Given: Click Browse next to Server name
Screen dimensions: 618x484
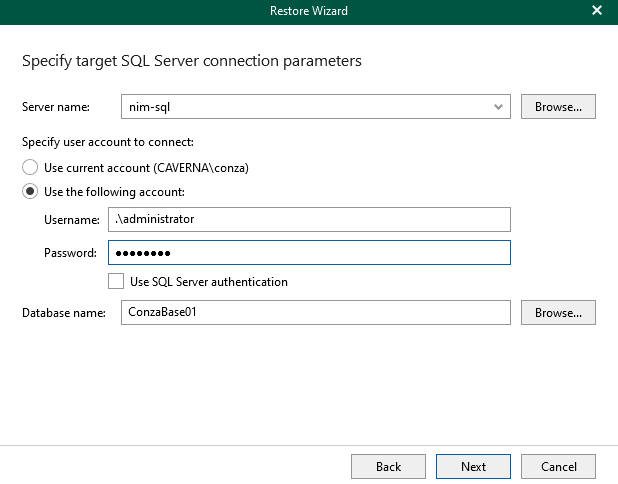Looking at the screenshot, I should point(558,106).
